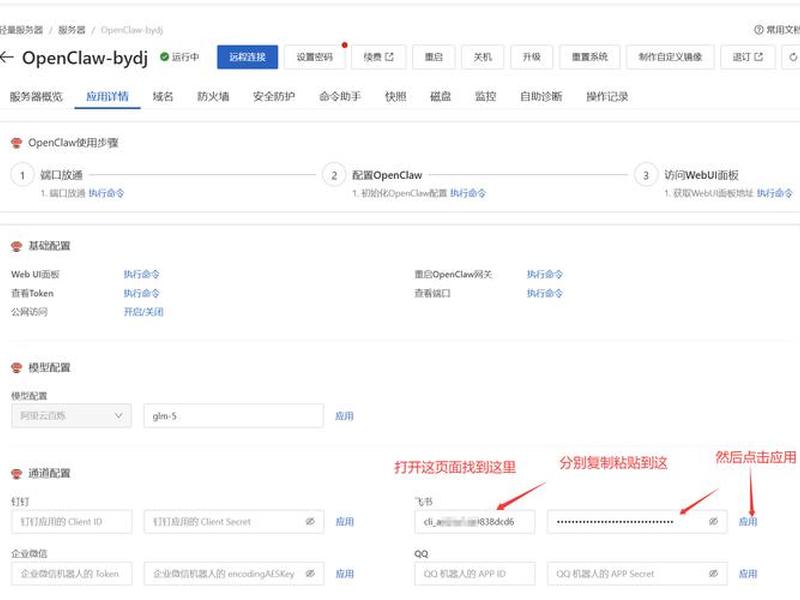Click 执行命令 under 端口放通 step
The height and width of the screenshot is (600, 800).
click(x=106, y=193)
